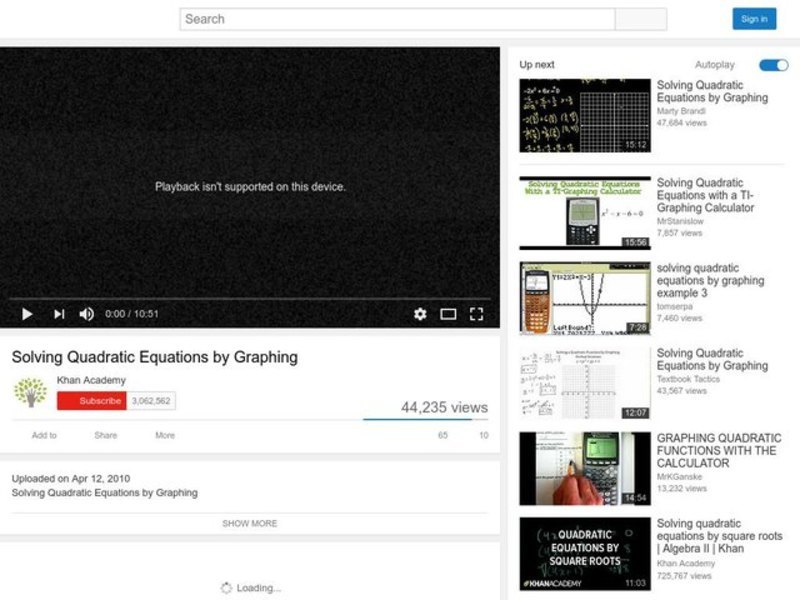
Task: Click the video progress bar
Action: 249,298
